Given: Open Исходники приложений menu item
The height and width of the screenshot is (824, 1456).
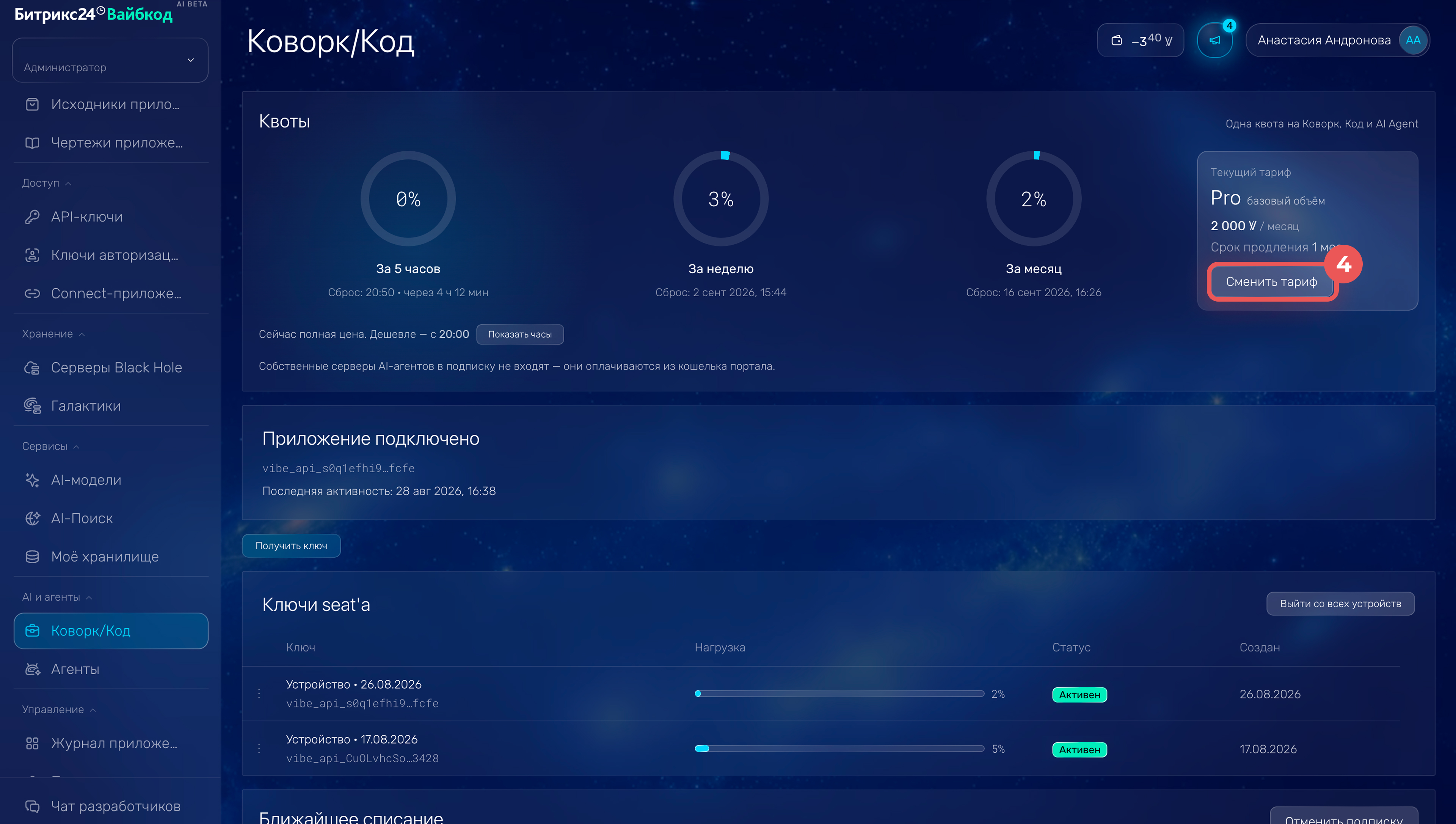Looking at the screenshot, I should click(x=111, y=104).
